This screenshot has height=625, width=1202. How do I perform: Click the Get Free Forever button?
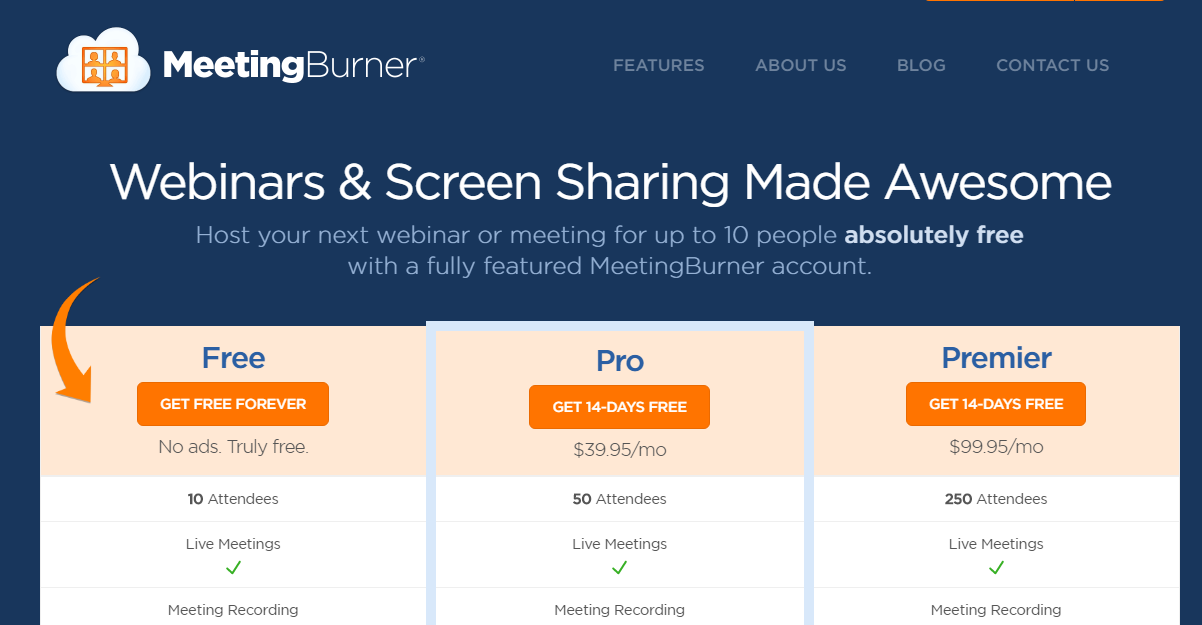click(x=233, y=404)
